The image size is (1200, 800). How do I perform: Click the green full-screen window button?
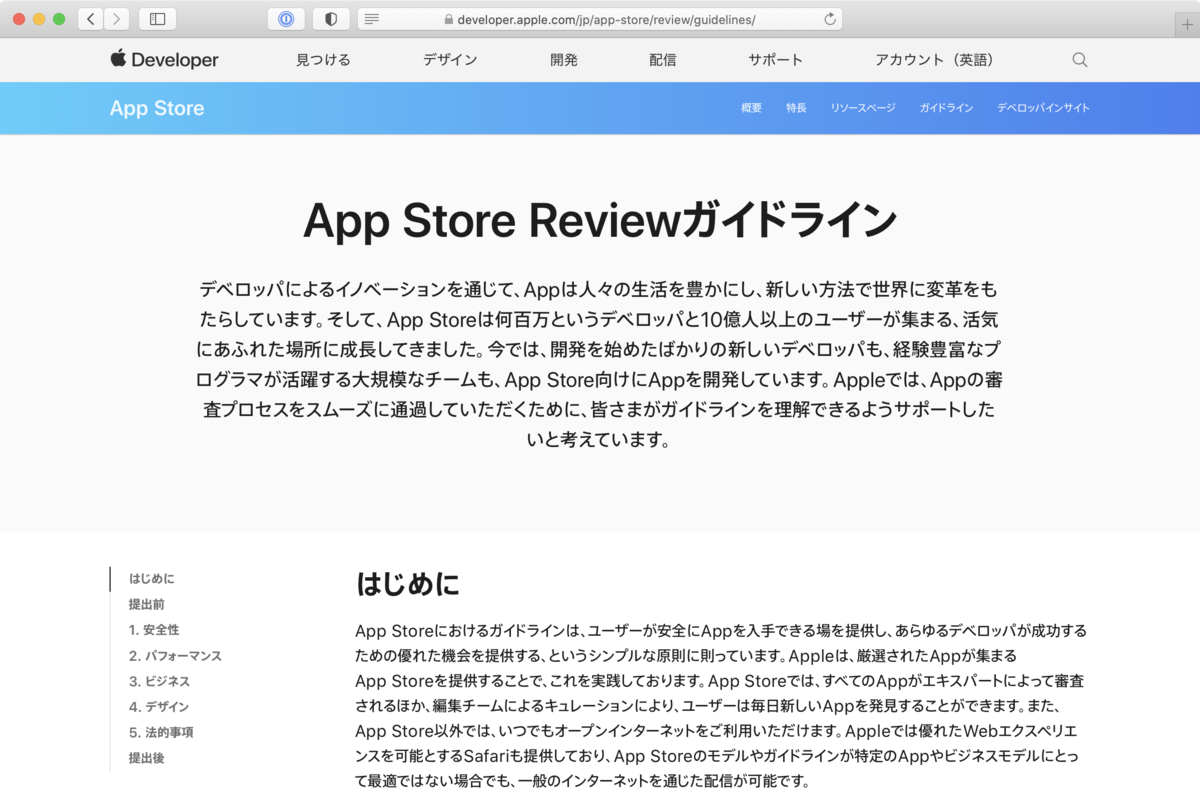[x=60, y=19]
